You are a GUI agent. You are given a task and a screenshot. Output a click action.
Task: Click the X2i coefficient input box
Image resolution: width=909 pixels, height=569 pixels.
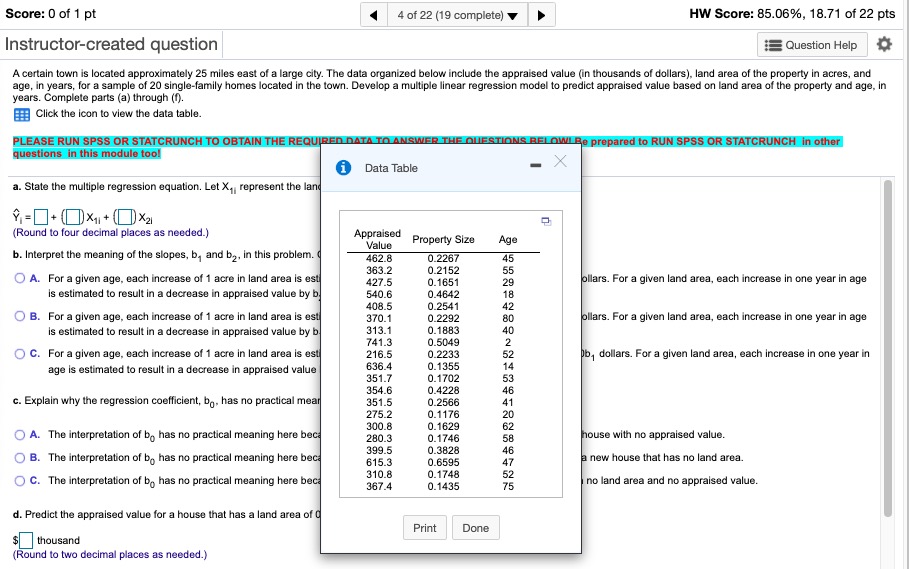pyautogui.click(x=126, y=217)
